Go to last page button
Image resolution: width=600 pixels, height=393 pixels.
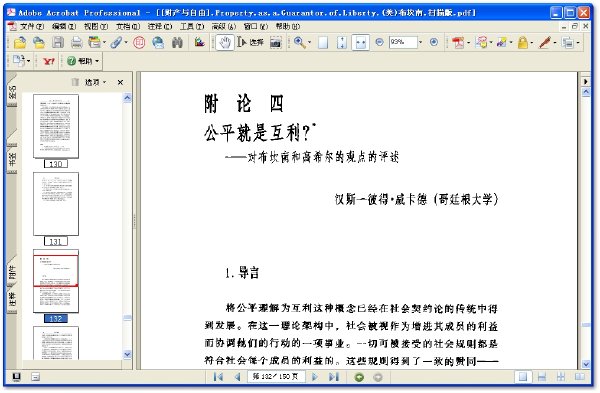point(334,377)
